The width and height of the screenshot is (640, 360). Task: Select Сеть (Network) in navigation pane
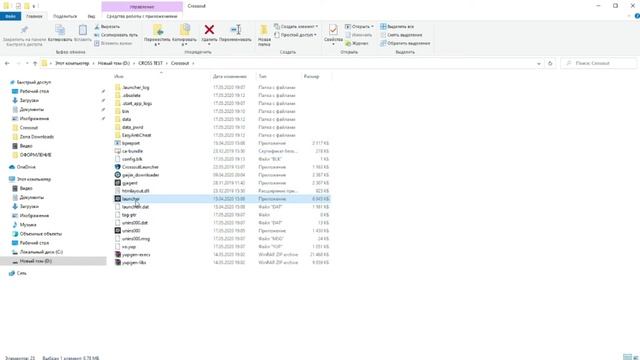point(21,273)
